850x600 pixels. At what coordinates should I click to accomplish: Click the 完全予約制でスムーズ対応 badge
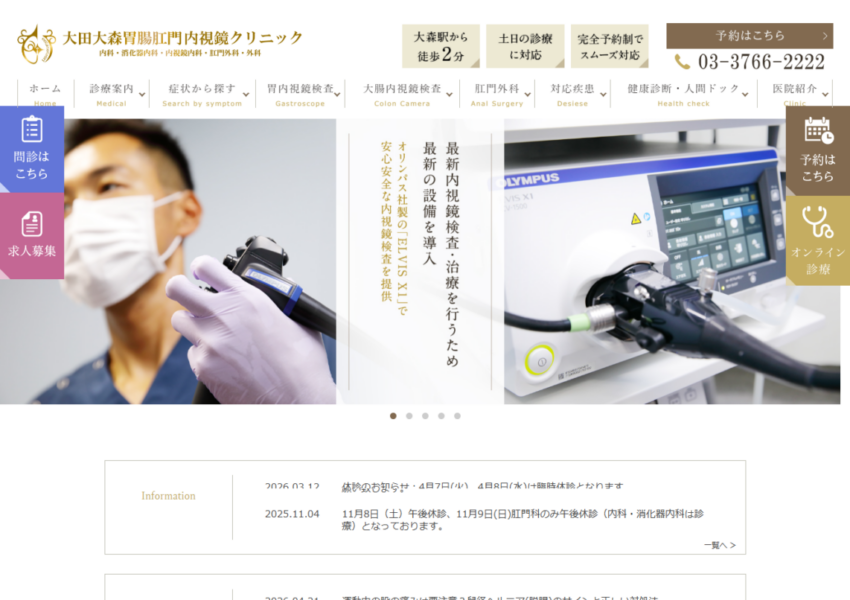(610, 46)
